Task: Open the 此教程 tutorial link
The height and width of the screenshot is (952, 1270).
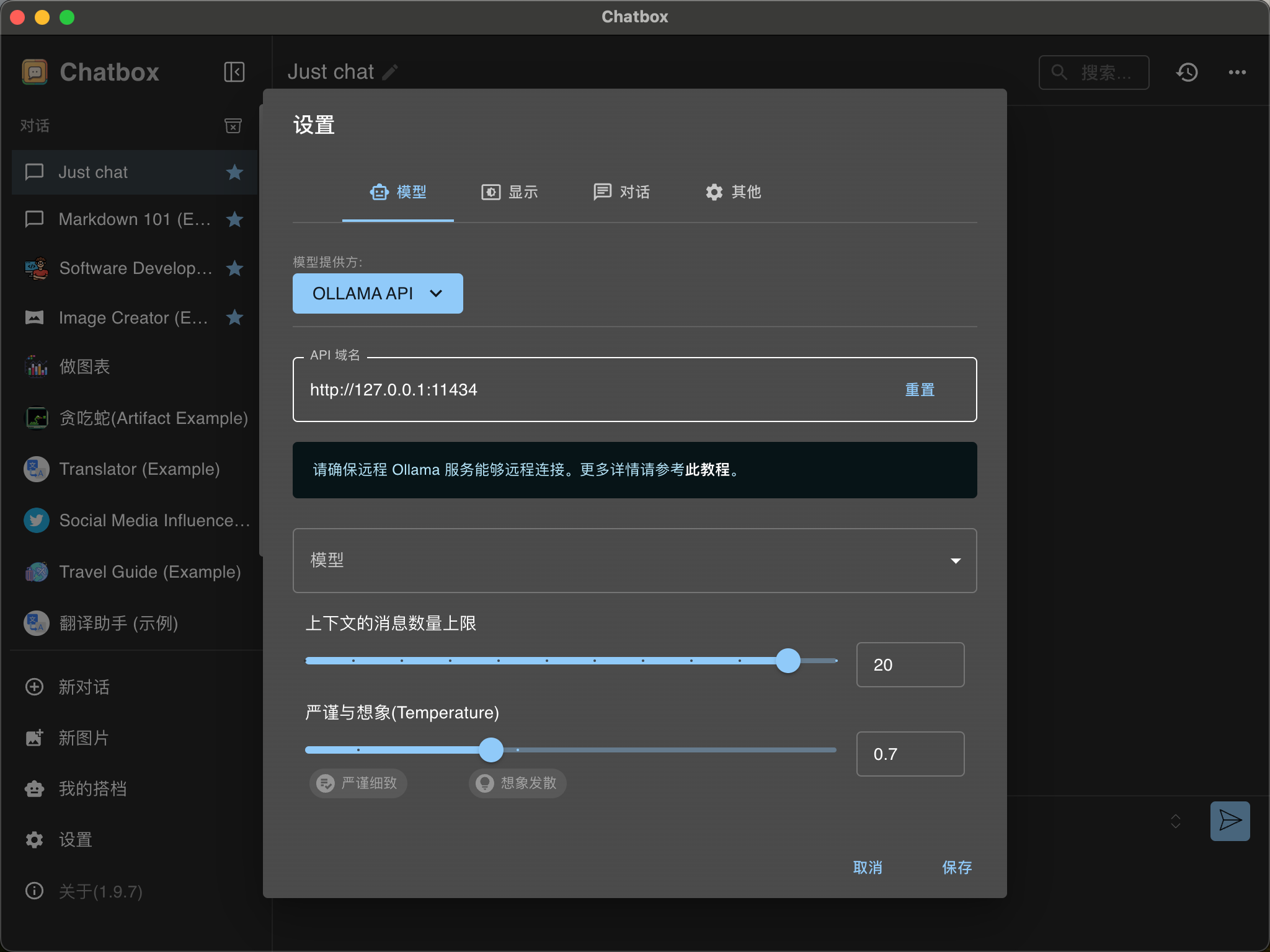Action: [707, 470]
